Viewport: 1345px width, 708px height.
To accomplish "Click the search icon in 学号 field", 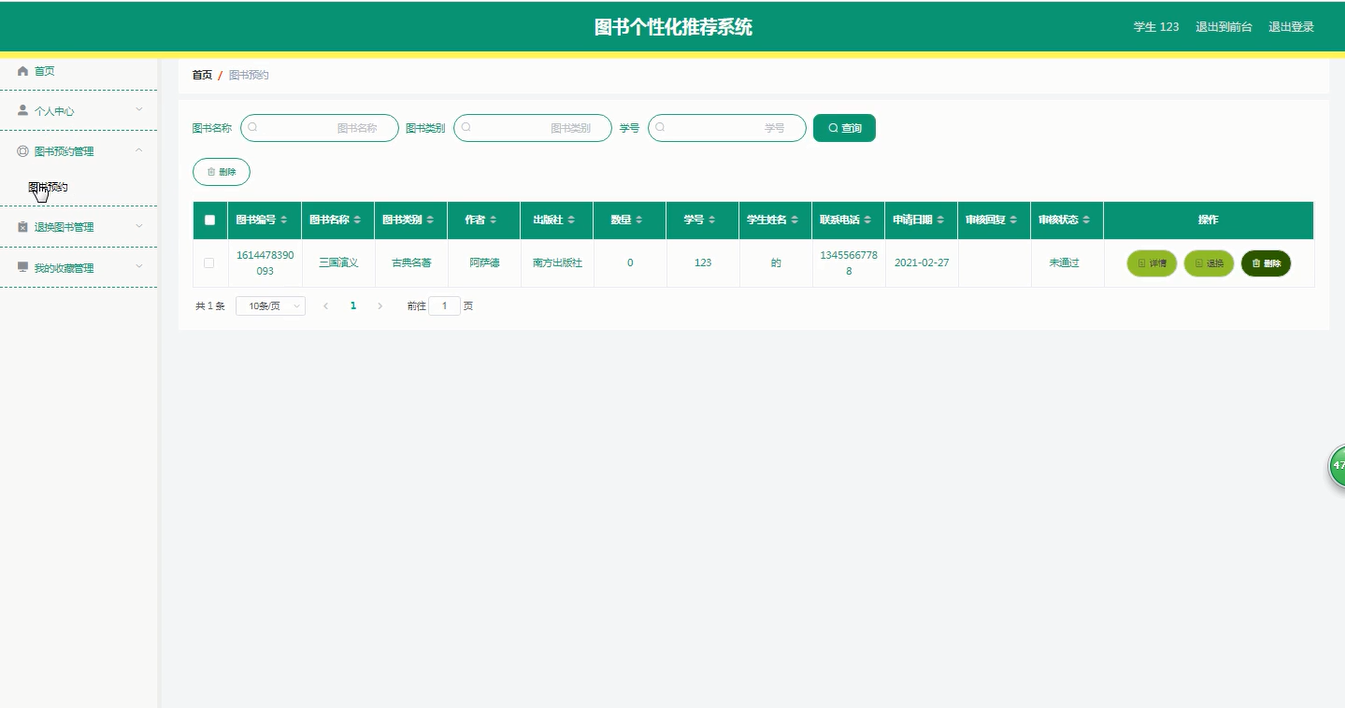I will pos(660,128).
